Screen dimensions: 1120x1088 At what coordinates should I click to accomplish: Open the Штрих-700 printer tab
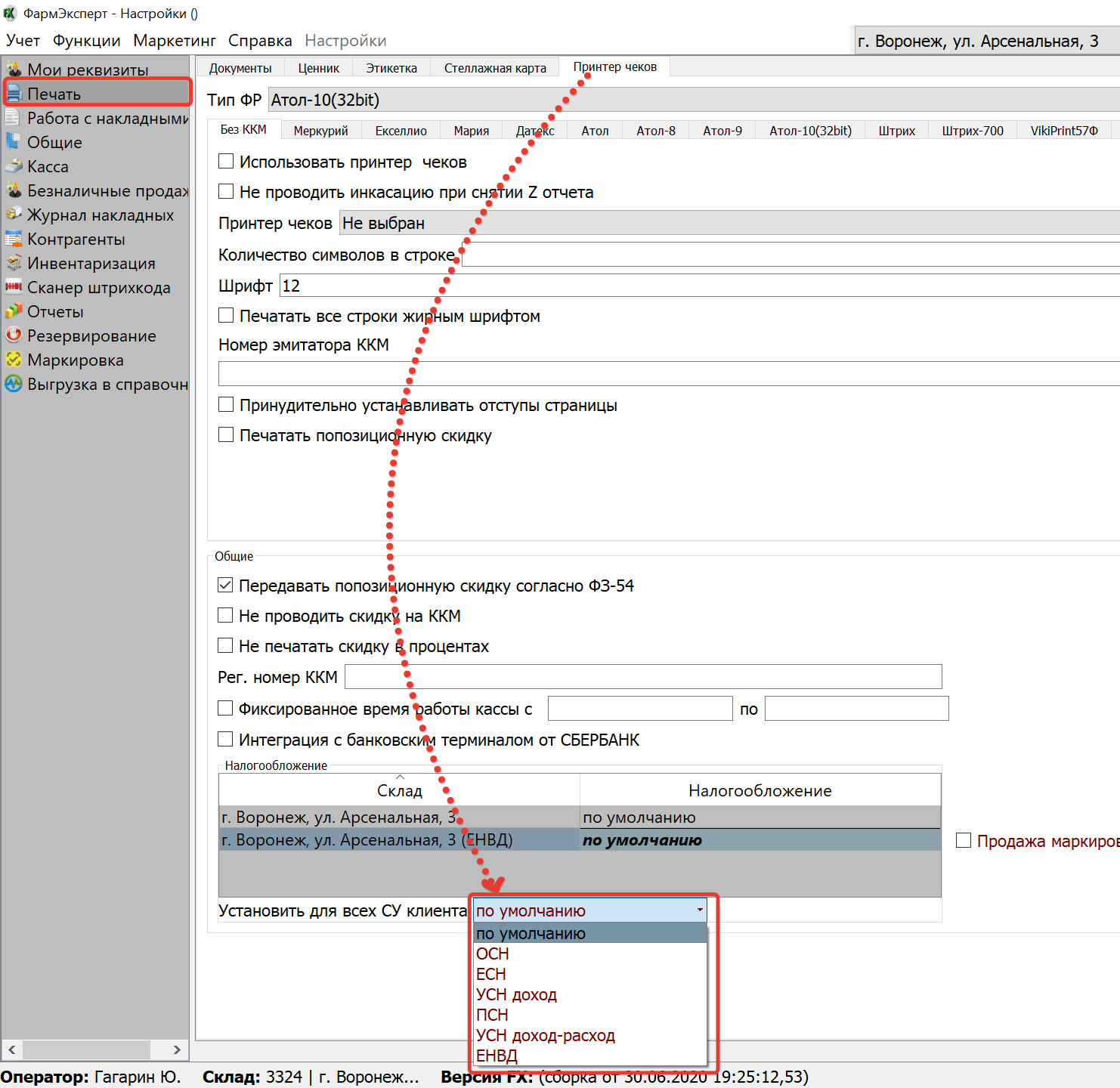(x=973, y=131)
